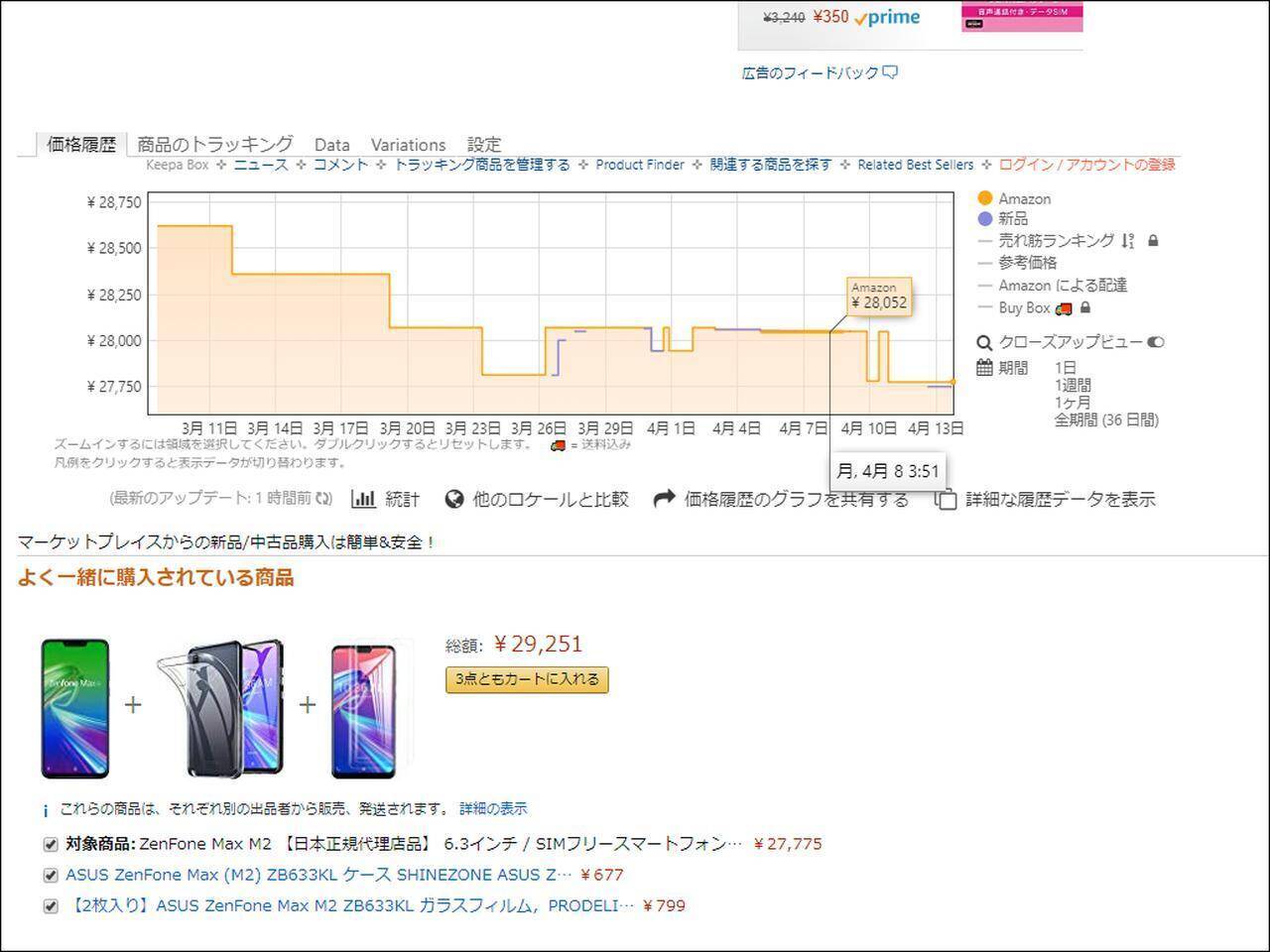Toggle the クローズアップビュー switch
Viewport: 1270px width, 952px height.
coord(1155,342)
